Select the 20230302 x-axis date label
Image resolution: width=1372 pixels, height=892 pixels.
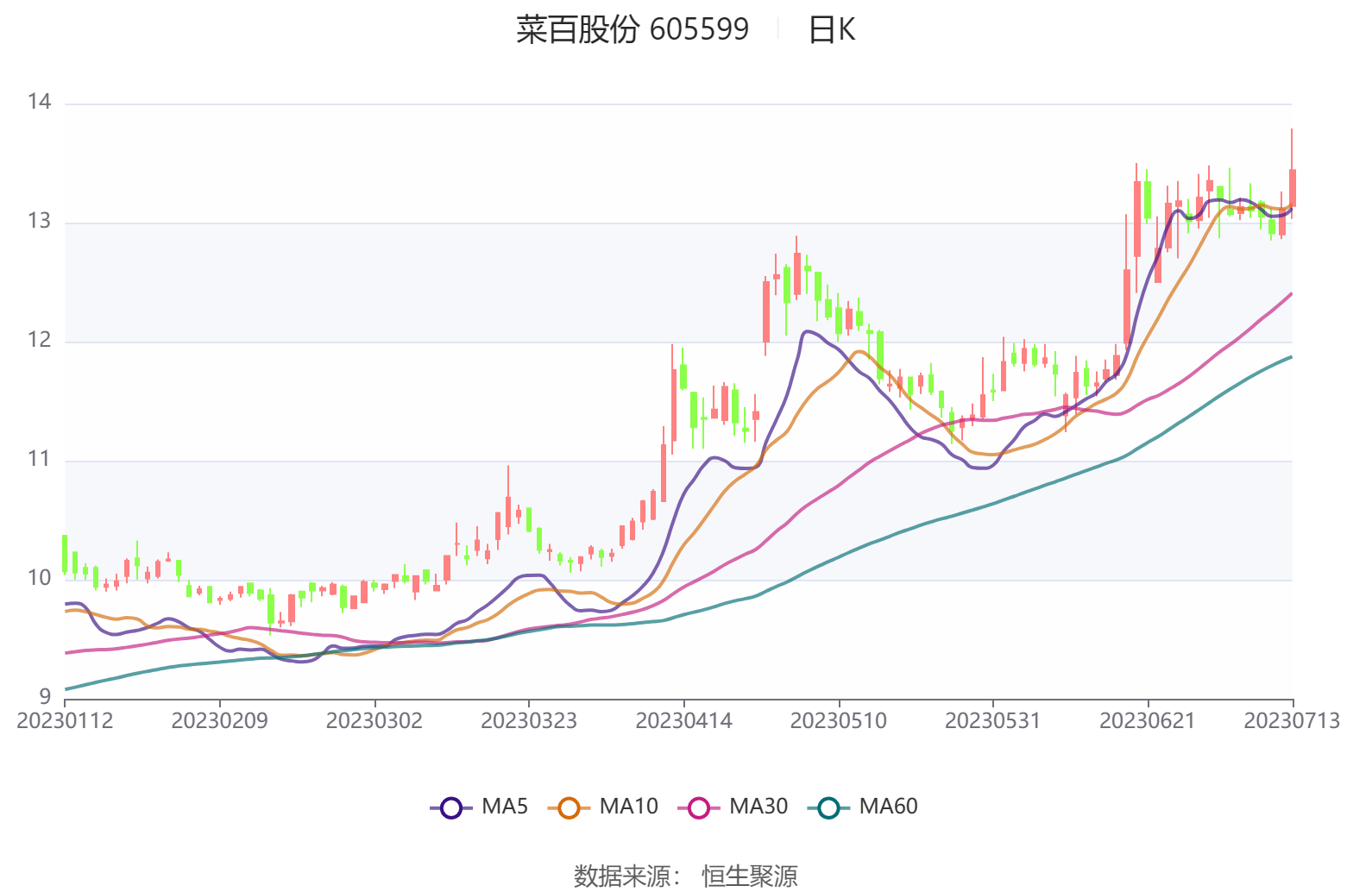tap(374, 721)
